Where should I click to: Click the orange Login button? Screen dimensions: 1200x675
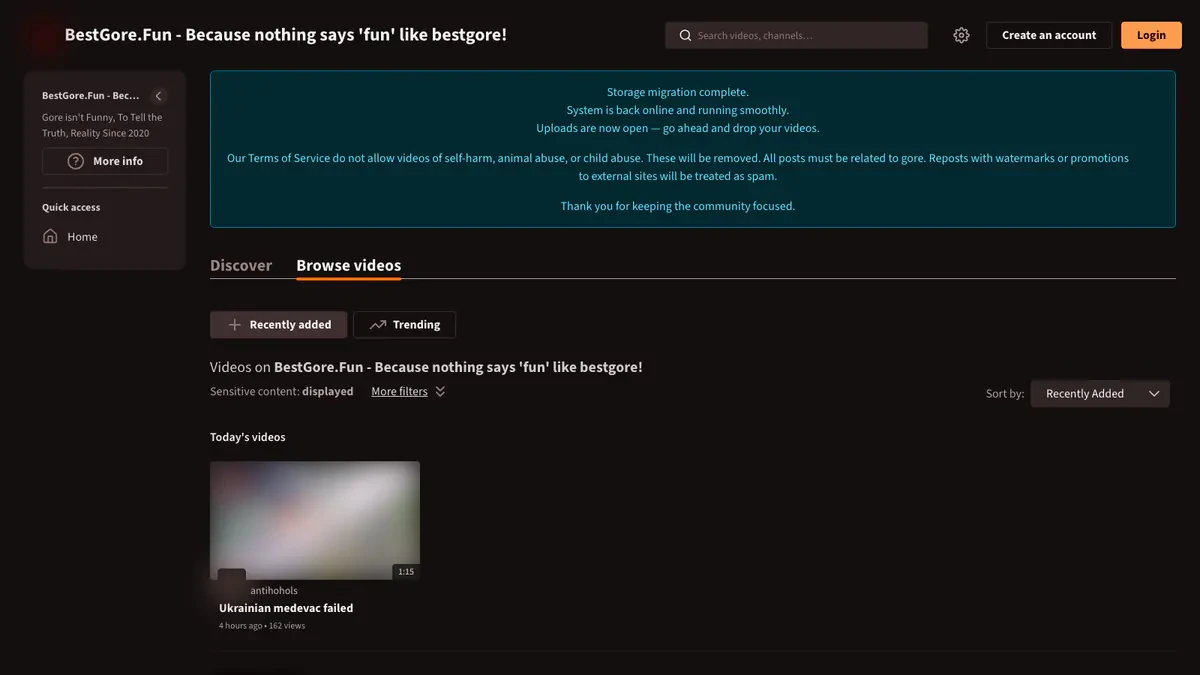tap(1151, 35)
